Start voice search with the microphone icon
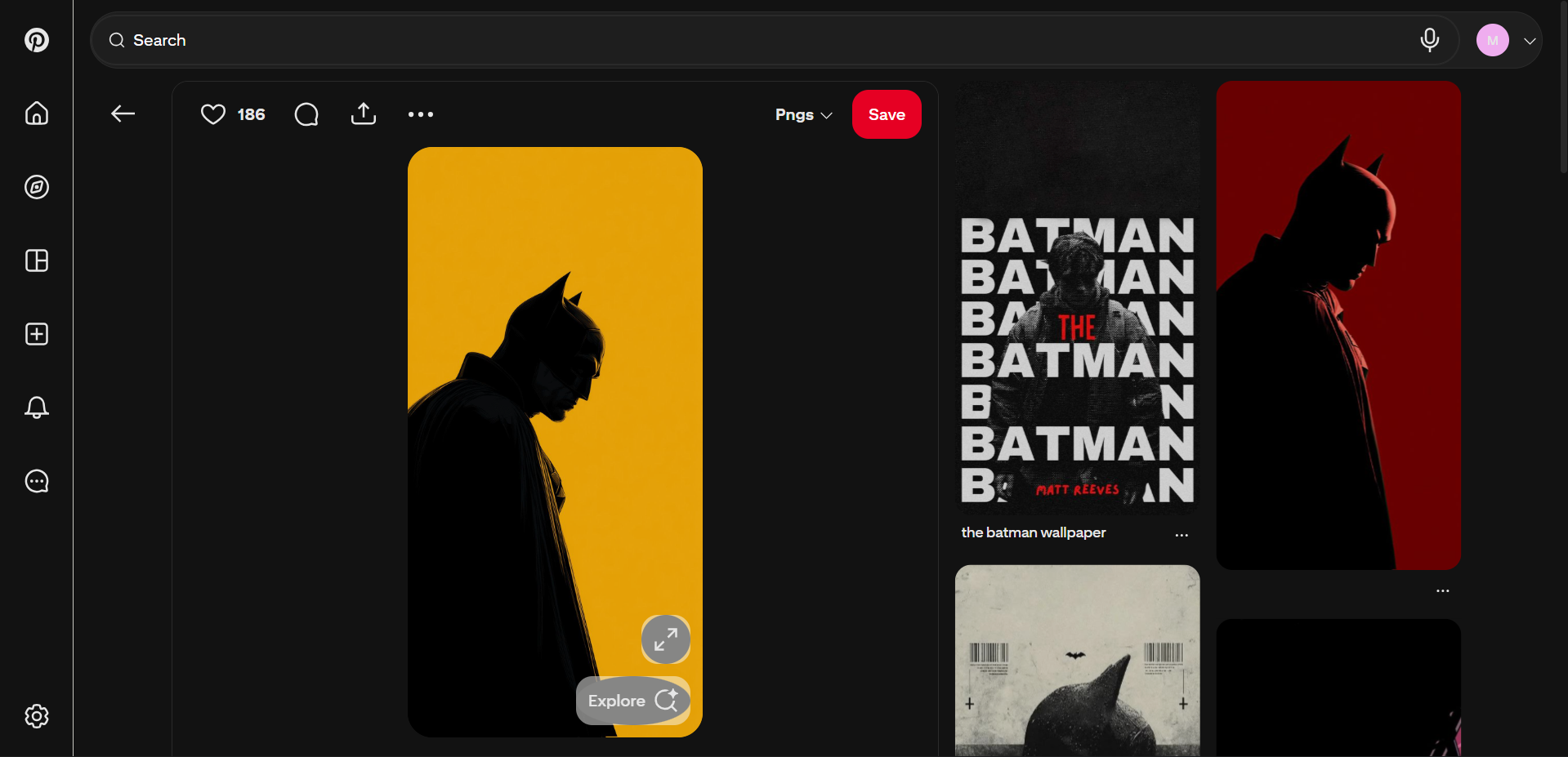1568x757 pixels. [1429, 40]
